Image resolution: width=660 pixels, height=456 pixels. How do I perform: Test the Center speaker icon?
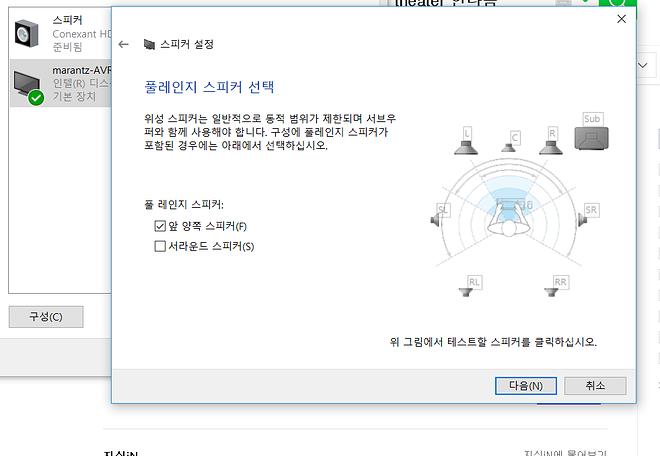click(x=511, y=142)
